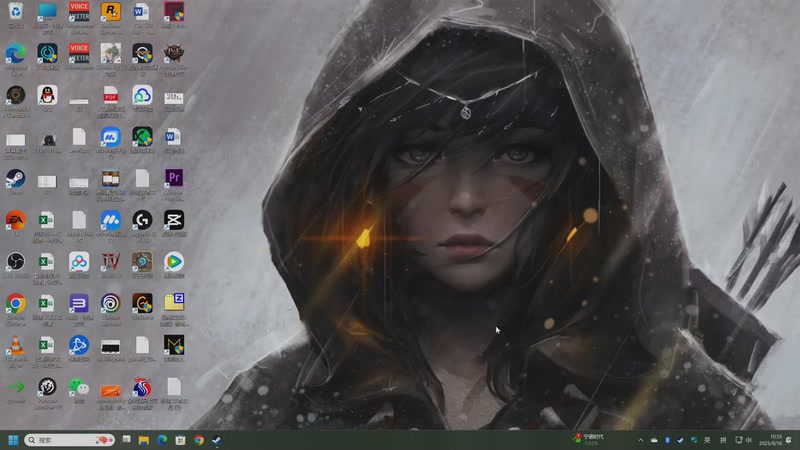The image size is (800, 450).
Task: Open Google Chrome from the taskbar
Action: tap(199, 440)
